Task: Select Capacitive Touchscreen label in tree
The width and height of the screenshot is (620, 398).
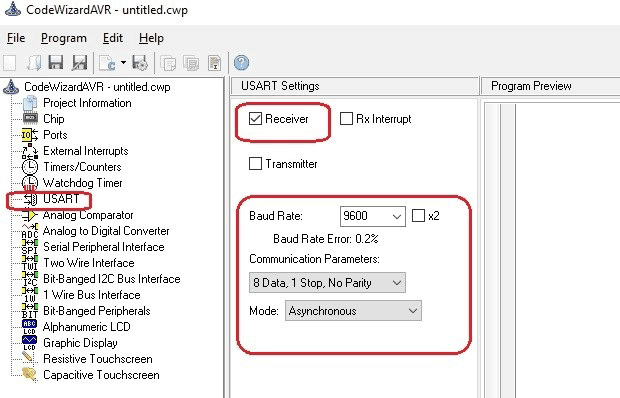Action: pyautogui.click(x=101, y=375)
